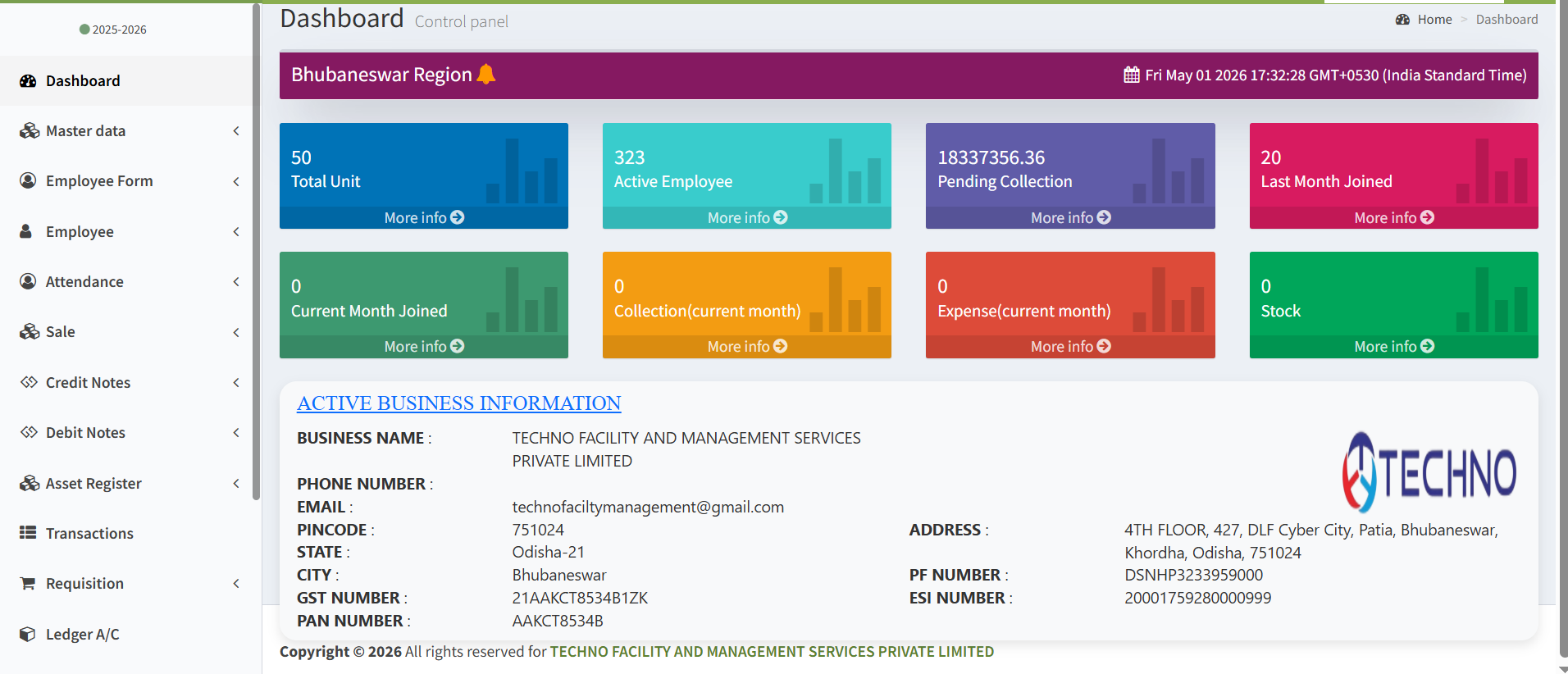Click the Asset Register cubes icon
The width and height of the screenshot is (1568, 674).
30,483
